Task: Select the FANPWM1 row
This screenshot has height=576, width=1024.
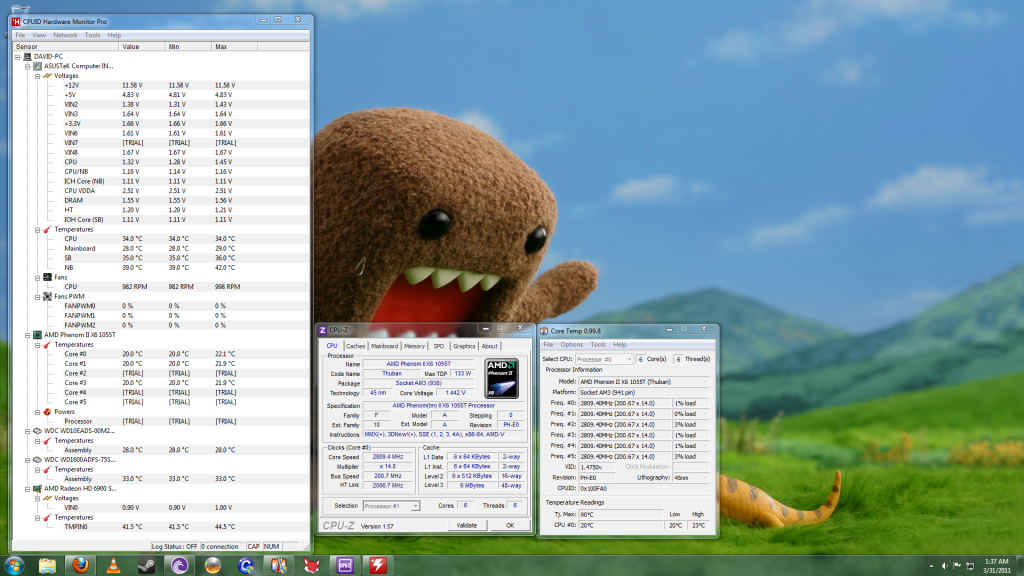Action: click(x=161, y=315)
